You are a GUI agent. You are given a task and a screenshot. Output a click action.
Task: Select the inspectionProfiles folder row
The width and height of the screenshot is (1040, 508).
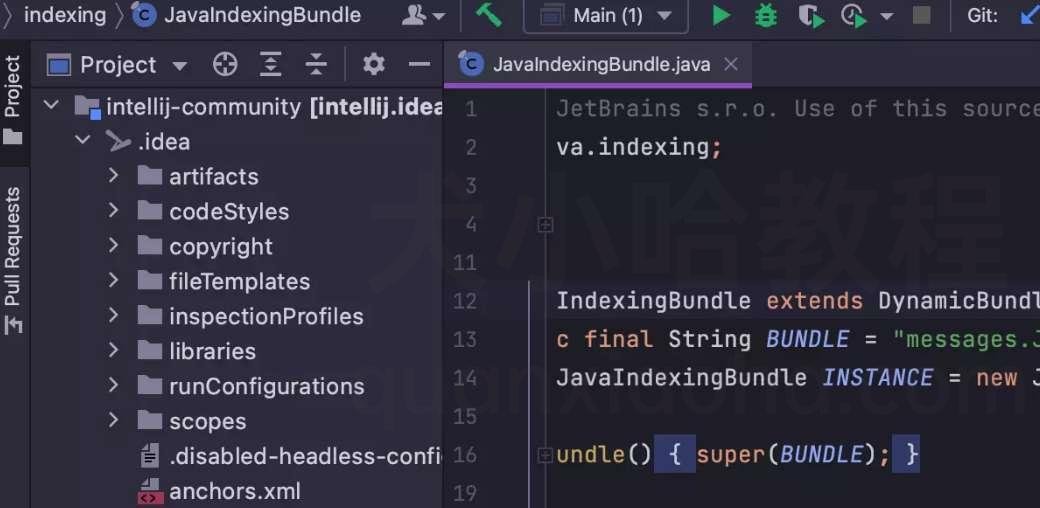pos(237,316)
